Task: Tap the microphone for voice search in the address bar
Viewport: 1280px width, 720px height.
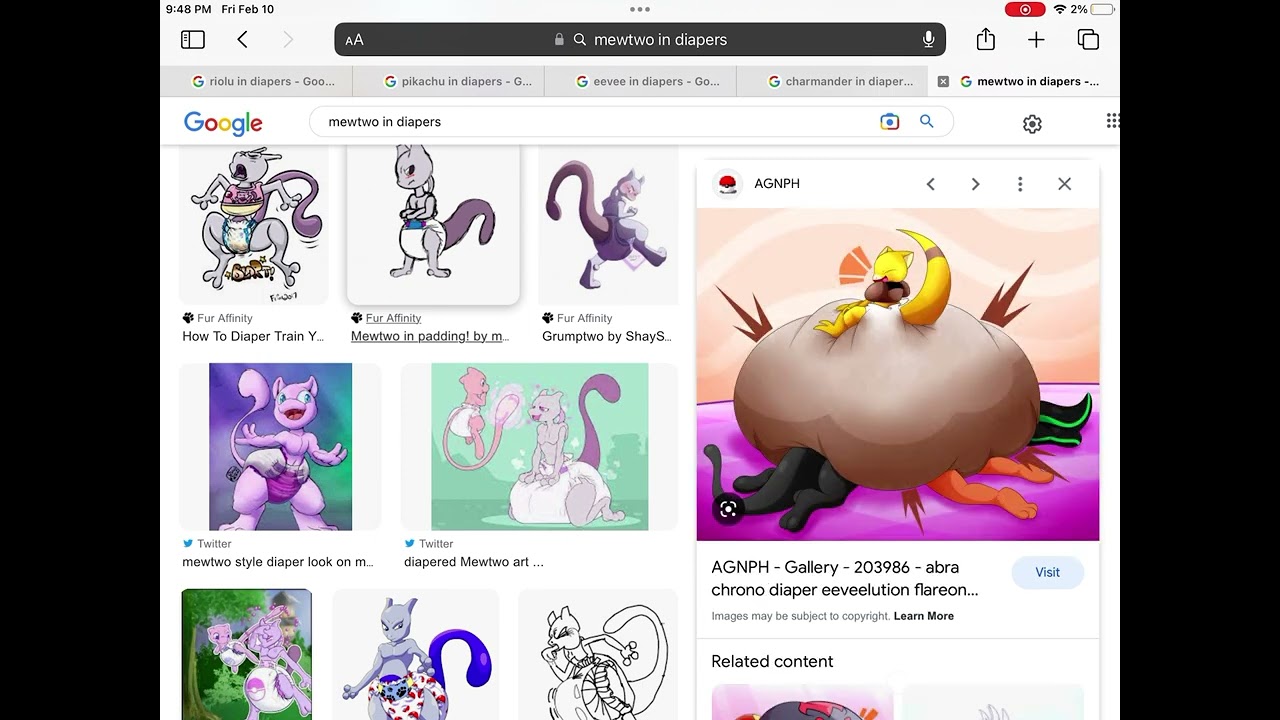Action: [928, 40]
